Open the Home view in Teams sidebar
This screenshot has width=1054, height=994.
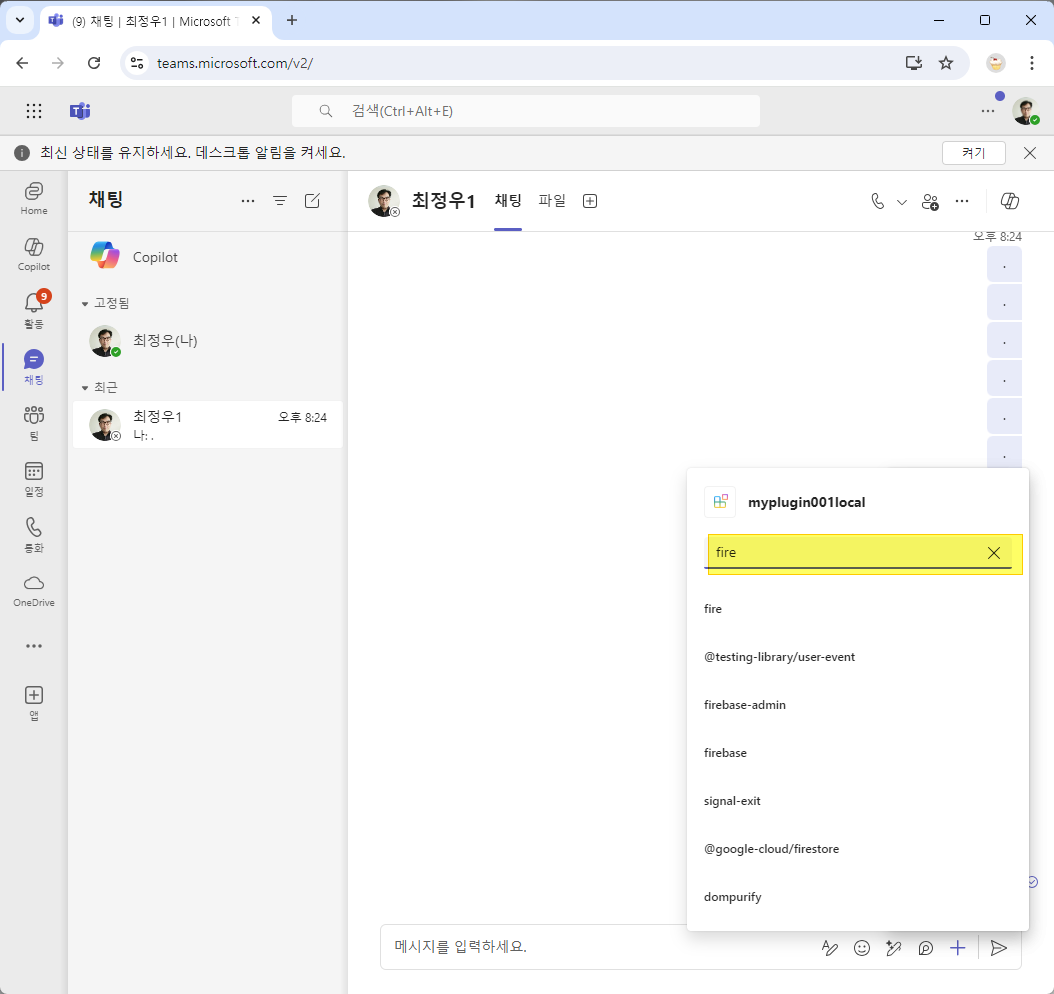(x=34, y=198)
